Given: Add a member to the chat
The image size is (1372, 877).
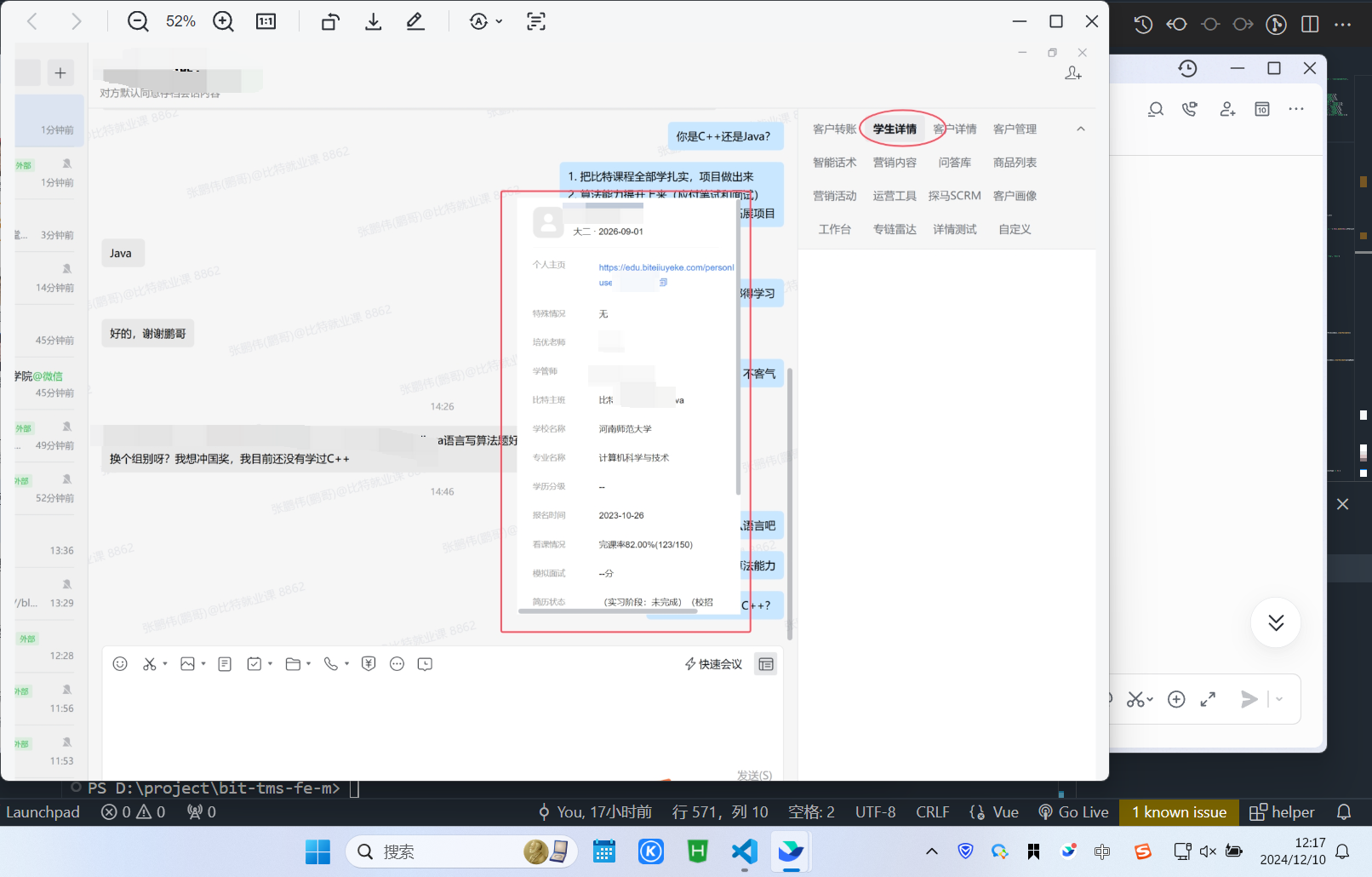Looking at the screenshot, I should (1227, 109).
